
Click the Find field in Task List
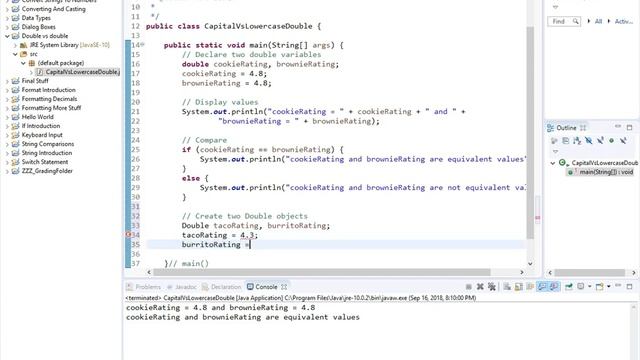(x=563, y=21)
